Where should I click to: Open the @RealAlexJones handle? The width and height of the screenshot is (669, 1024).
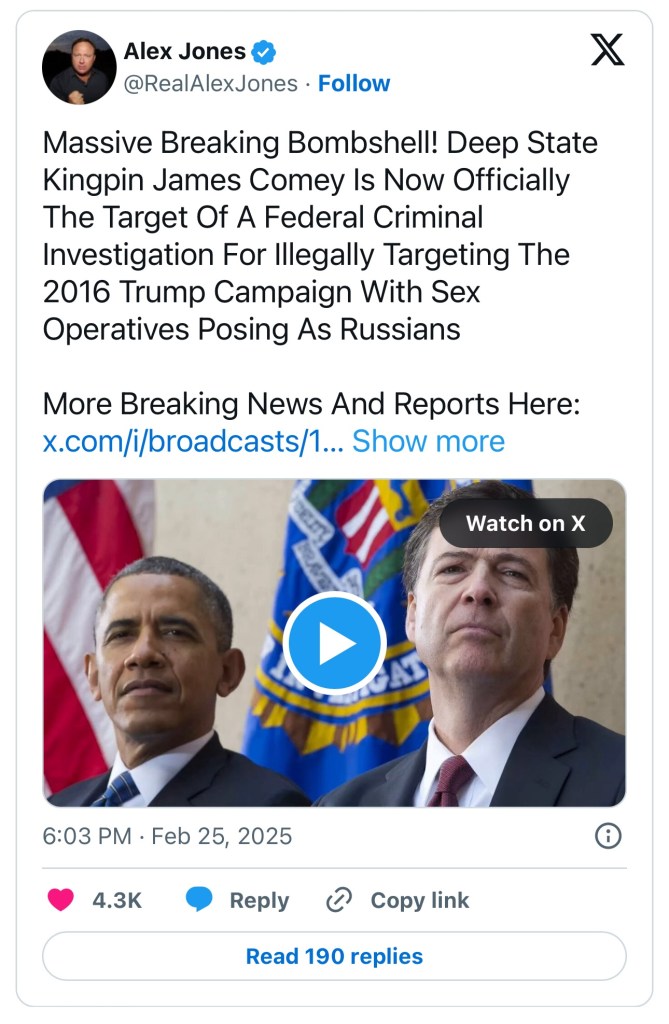210,83
